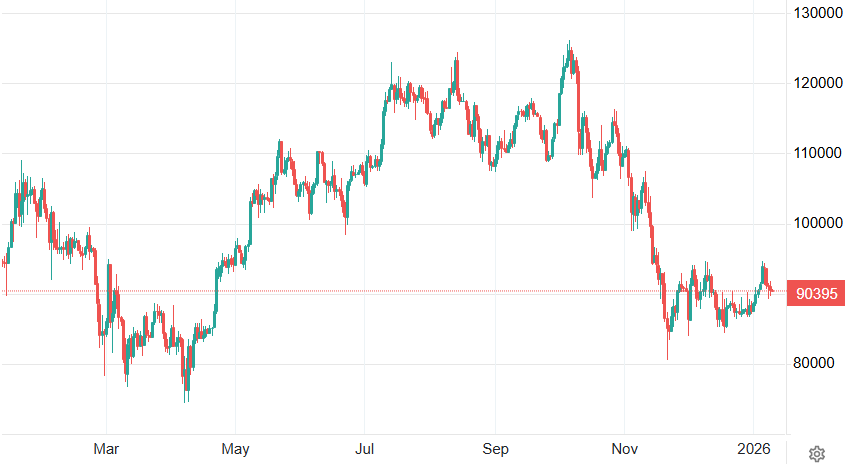Click the 80000 price scale label
This screenshot has height=464, width=845.
[x=814, y=363]
